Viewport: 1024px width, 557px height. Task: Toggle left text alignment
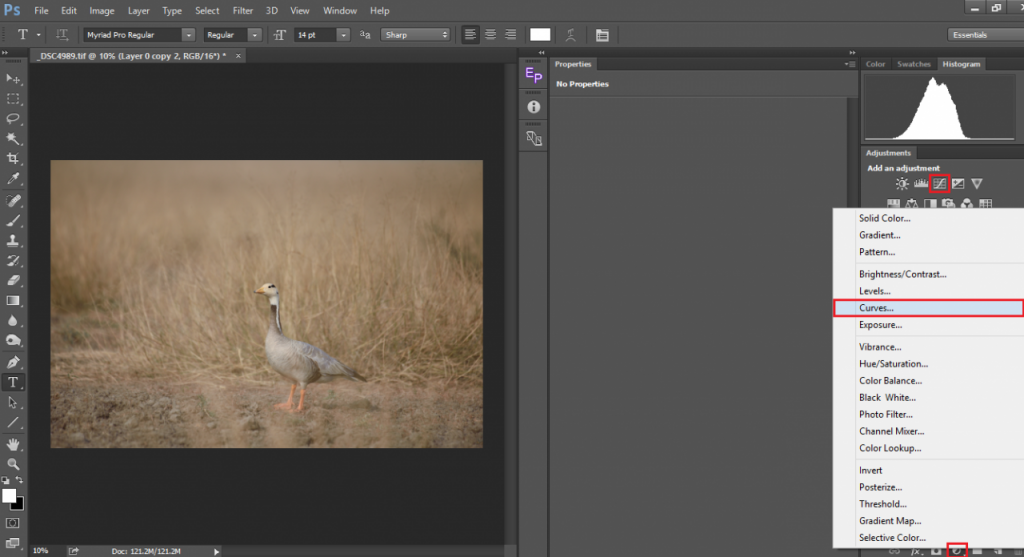tap(470, 35)
